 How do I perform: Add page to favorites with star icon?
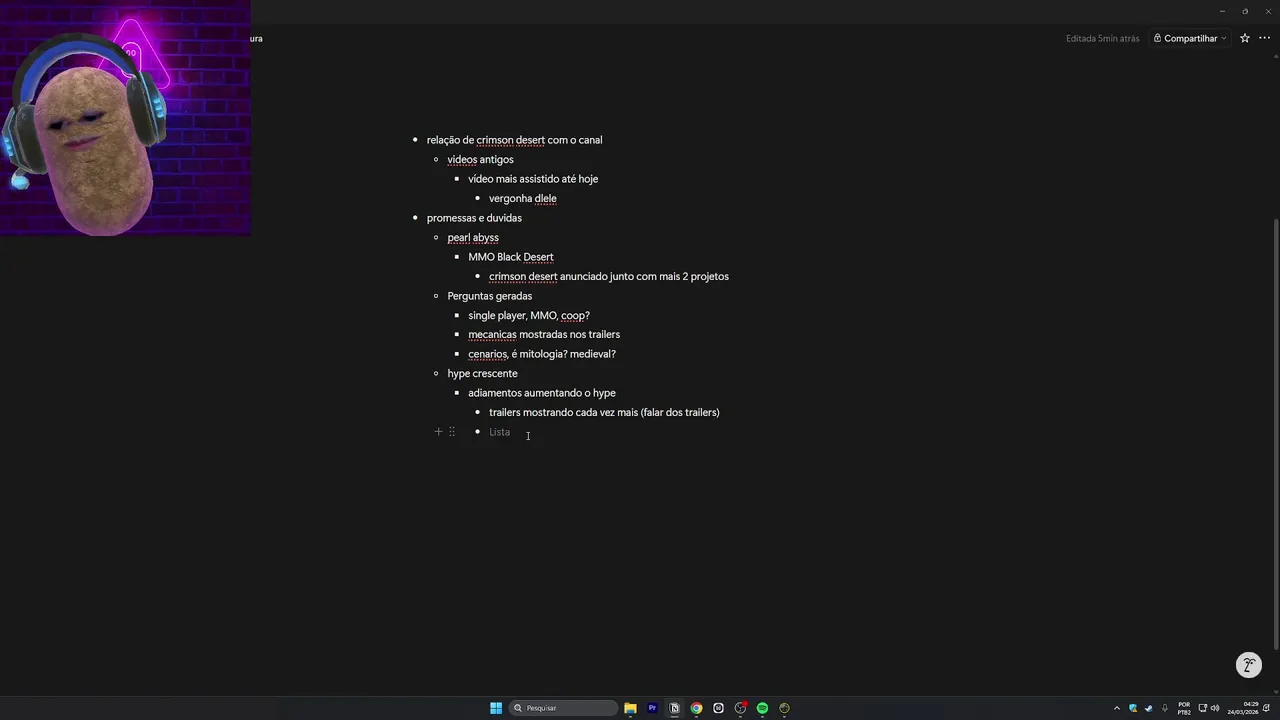point(1245,38)
